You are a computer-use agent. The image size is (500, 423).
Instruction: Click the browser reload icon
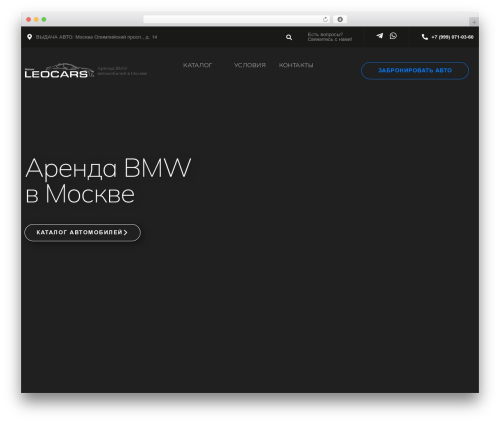click(x=325, y=20)
